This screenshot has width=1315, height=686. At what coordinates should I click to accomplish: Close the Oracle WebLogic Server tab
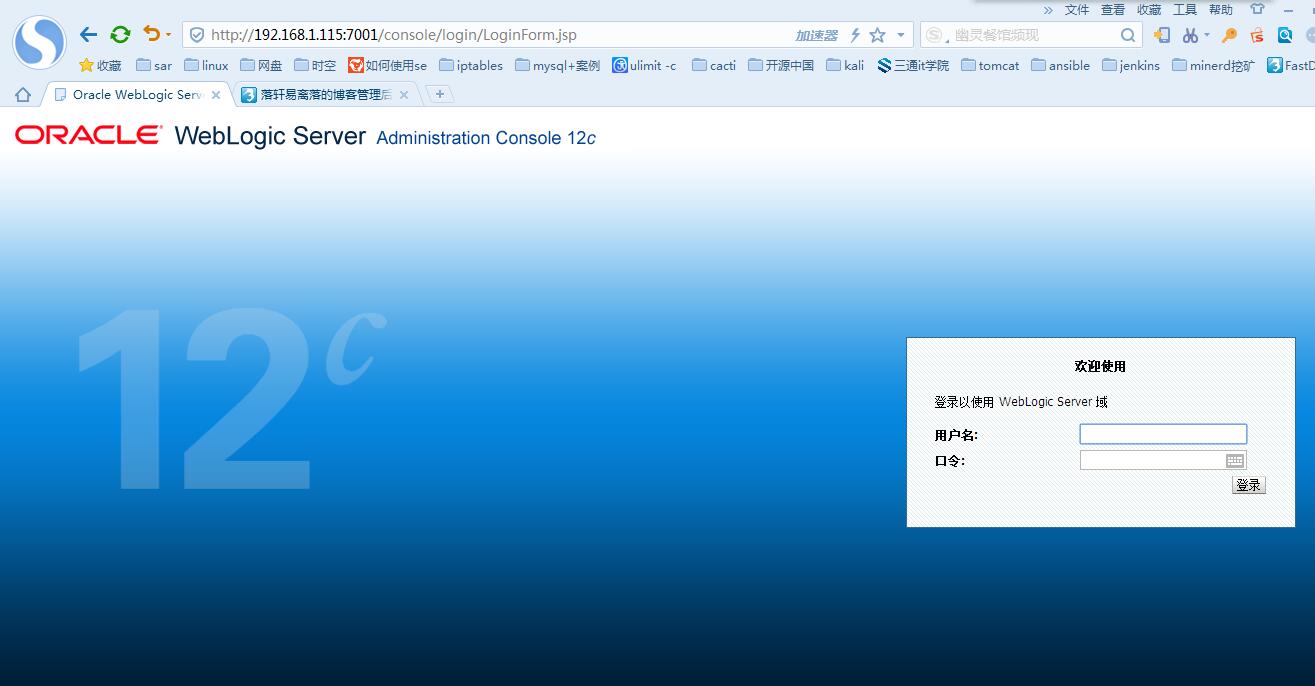[x=216, y=95]
